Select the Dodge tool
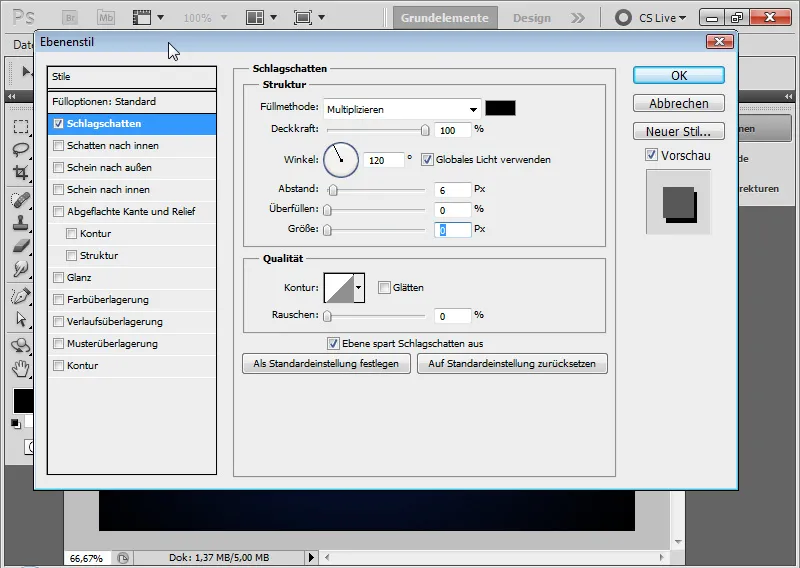This screenshot has height=568, width=800. click(20, 269)
